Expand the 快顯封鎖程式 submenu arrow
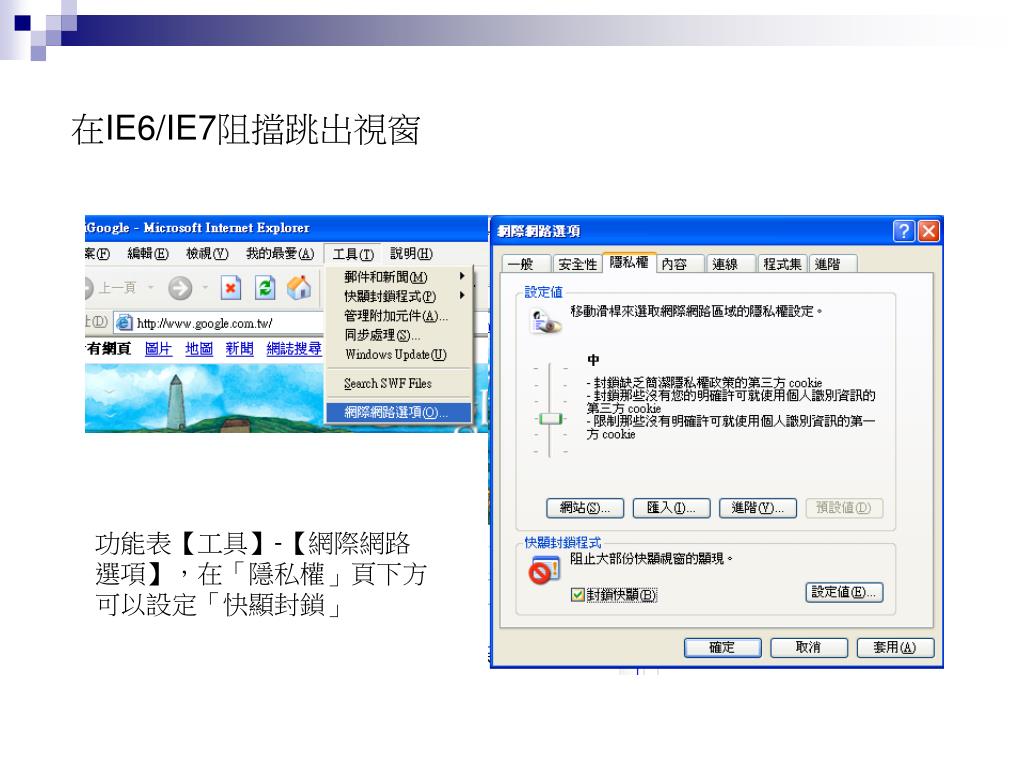This screenshot has height=768, width=1024. pyautogui.click(x=462, y=296)
